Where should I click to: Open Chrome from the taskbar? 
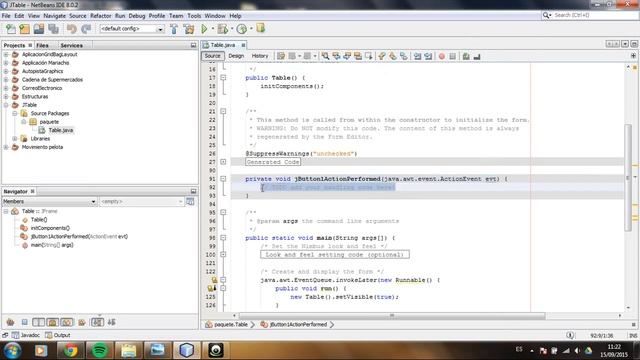click(x=70, y=350)
